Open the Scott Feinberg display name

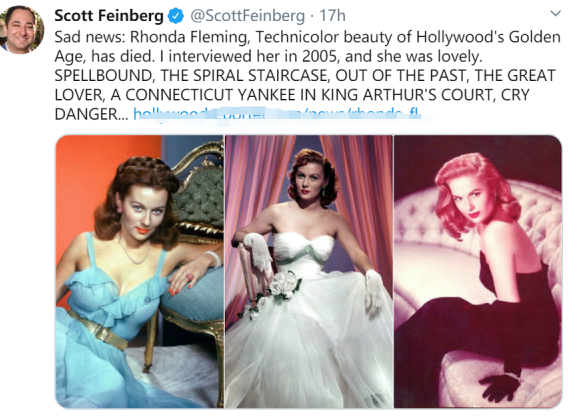(109, 16)
